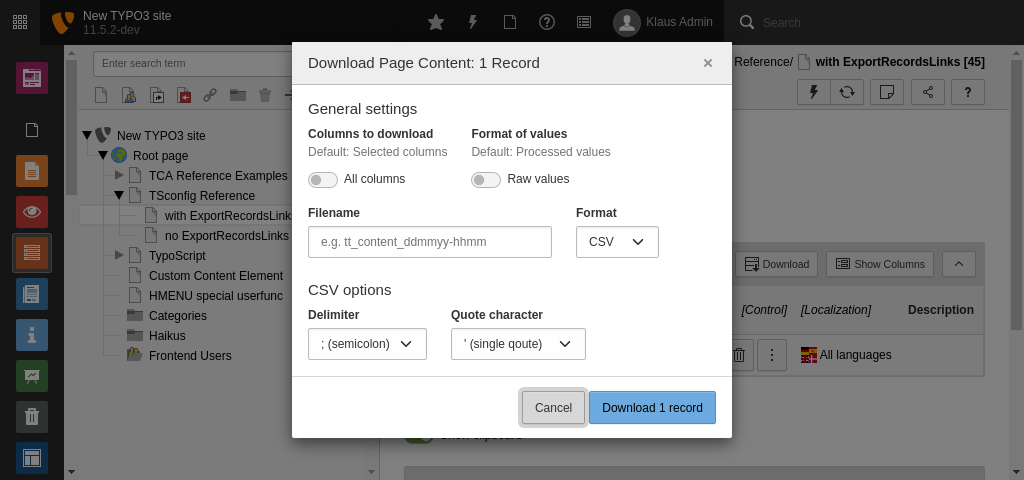This screenshot has width=1024, height=480.
Task: Click the flush cache lightning icon
Action: pyautogui.click(x=473, y=22)
